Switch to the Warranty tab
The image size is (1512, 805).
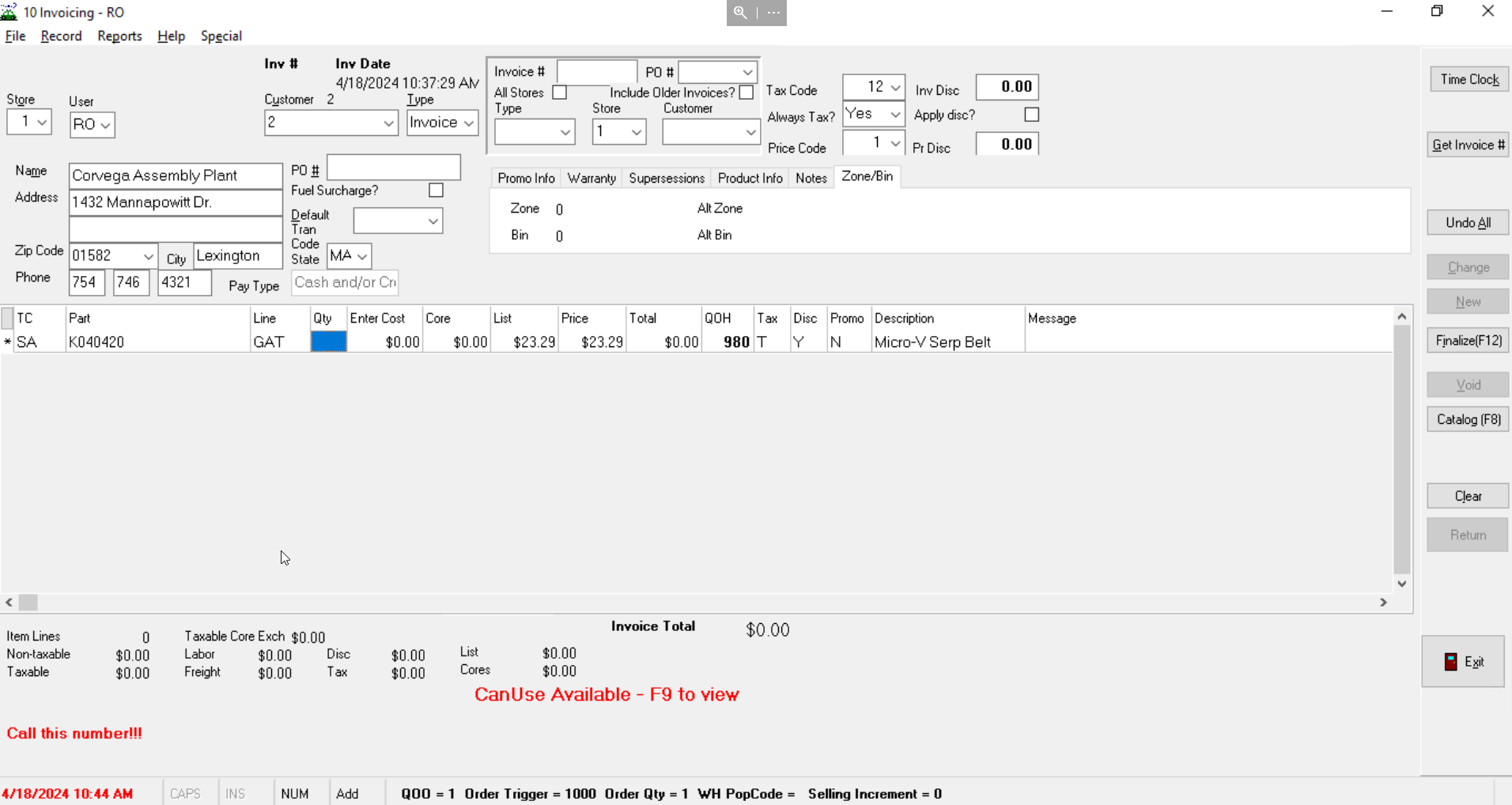pyautogui.click(x=591, y=178)
